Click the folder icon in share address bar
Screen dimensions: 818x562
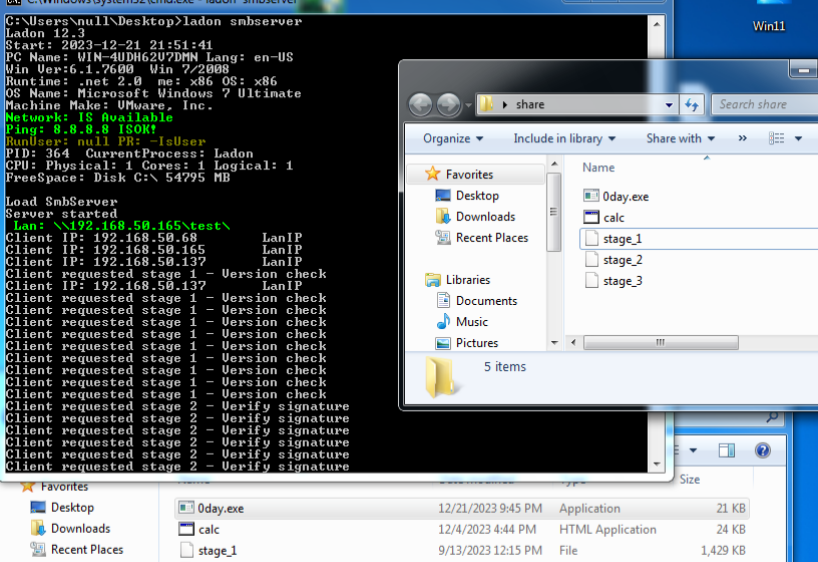click(486, 104)
